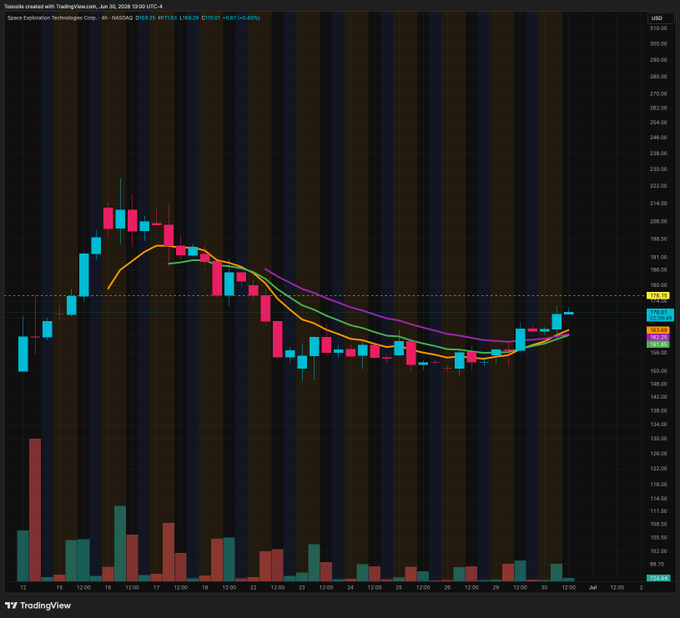Click the 262.00 price axis value
The height and width of the screenshot is (618, 680).
point(658,108)
